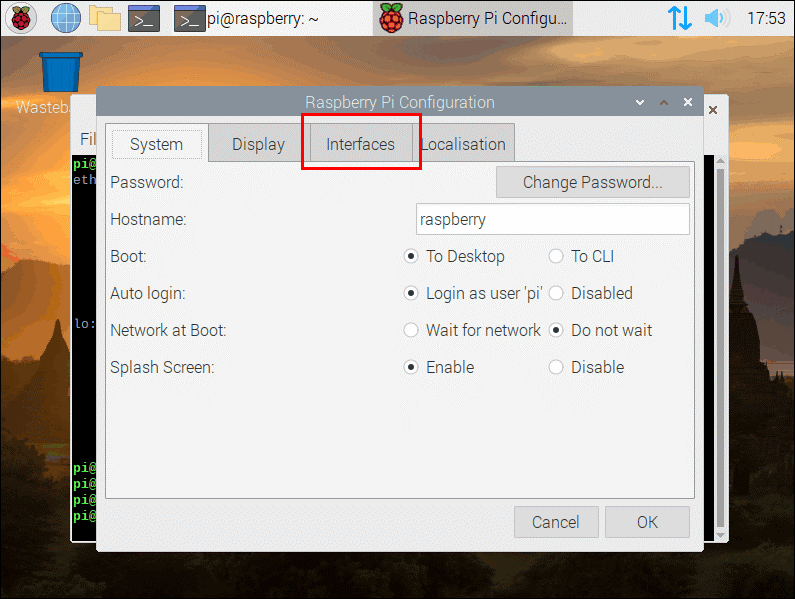Open the network status arrows icon

click(x=679, y=18)
